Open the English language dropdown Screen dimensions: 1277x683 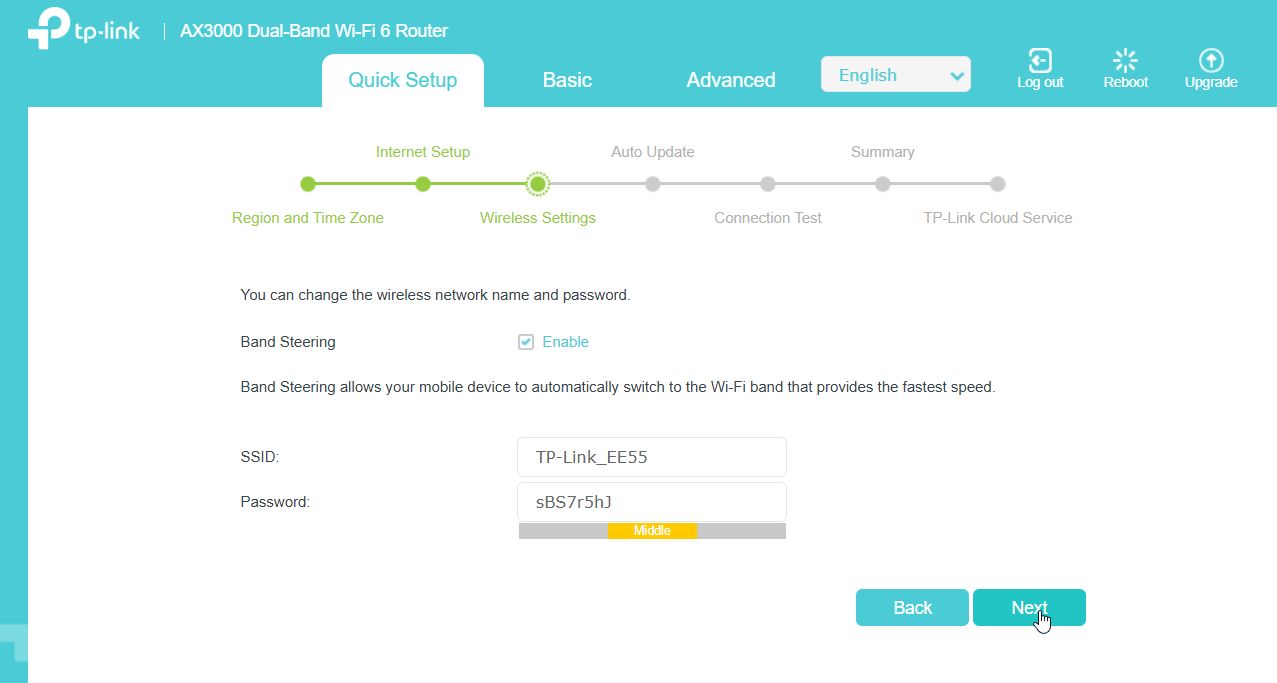[x=895, y=75]
